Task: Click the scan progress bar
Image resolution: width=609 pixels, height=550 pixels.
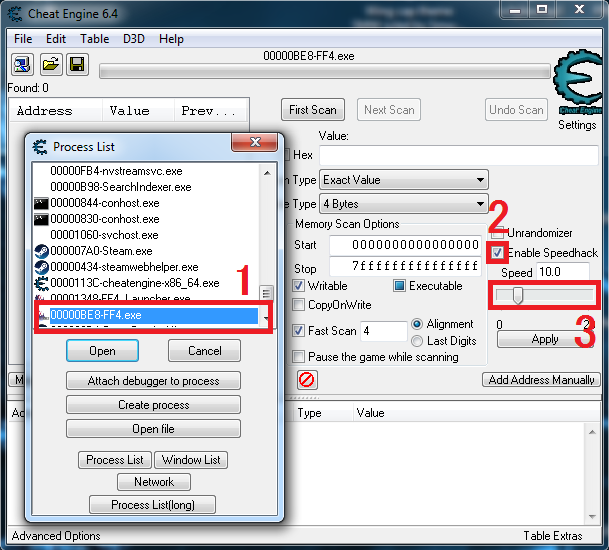Action: [325, 71]
